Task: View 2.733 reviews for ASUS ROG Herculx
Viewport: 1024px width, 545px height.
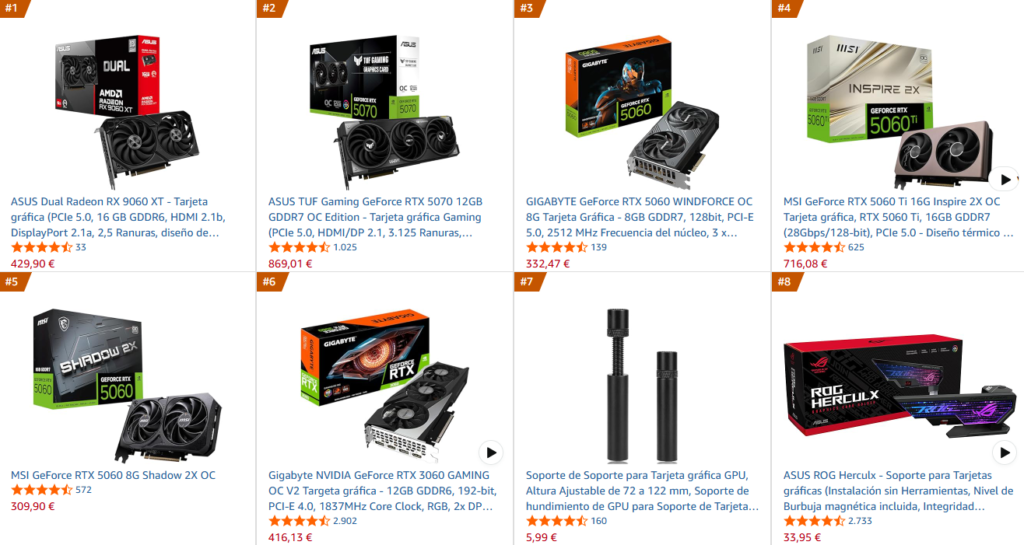Action: (860, 521)
